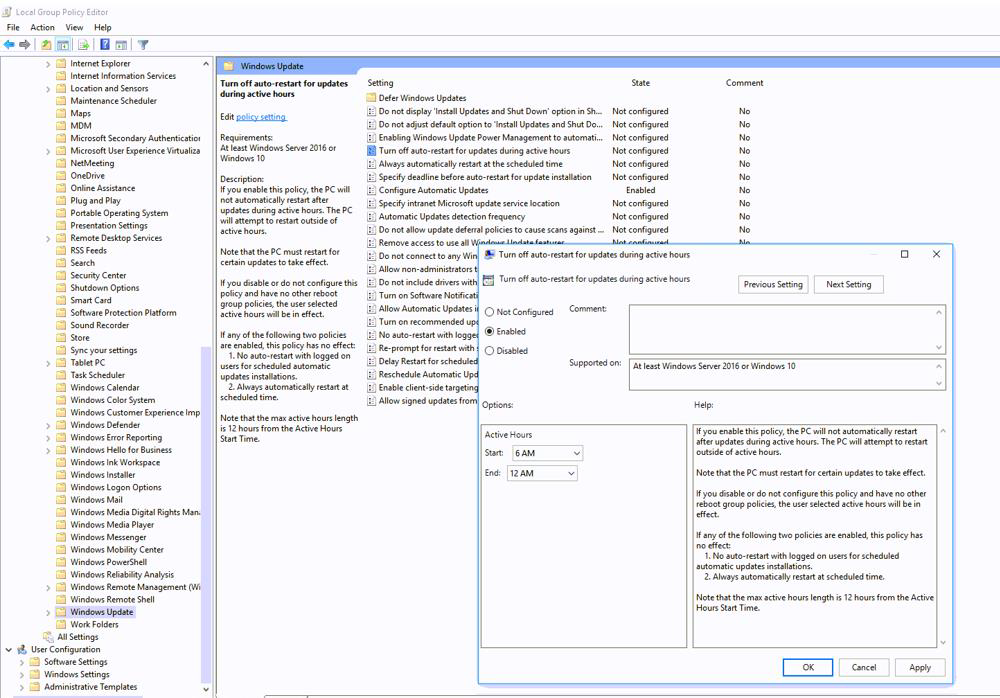Click the policy setting link

(x=261, y=117)
